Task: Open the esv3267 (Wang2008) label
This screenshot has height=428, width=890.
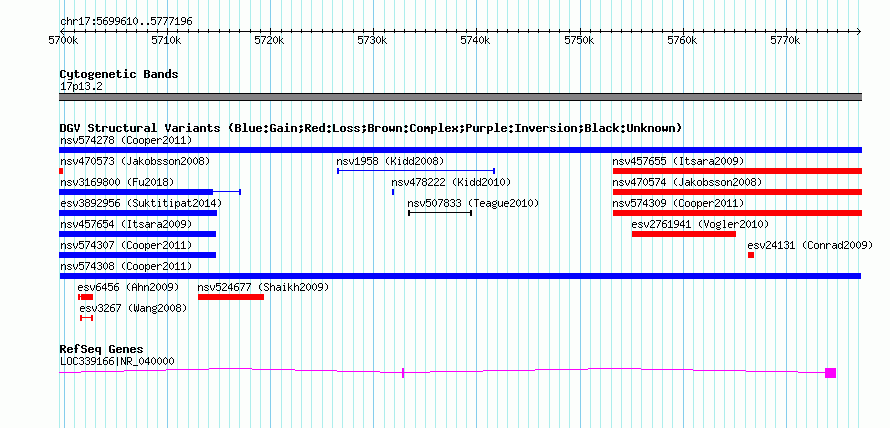Action: click(x=133, y=308)
